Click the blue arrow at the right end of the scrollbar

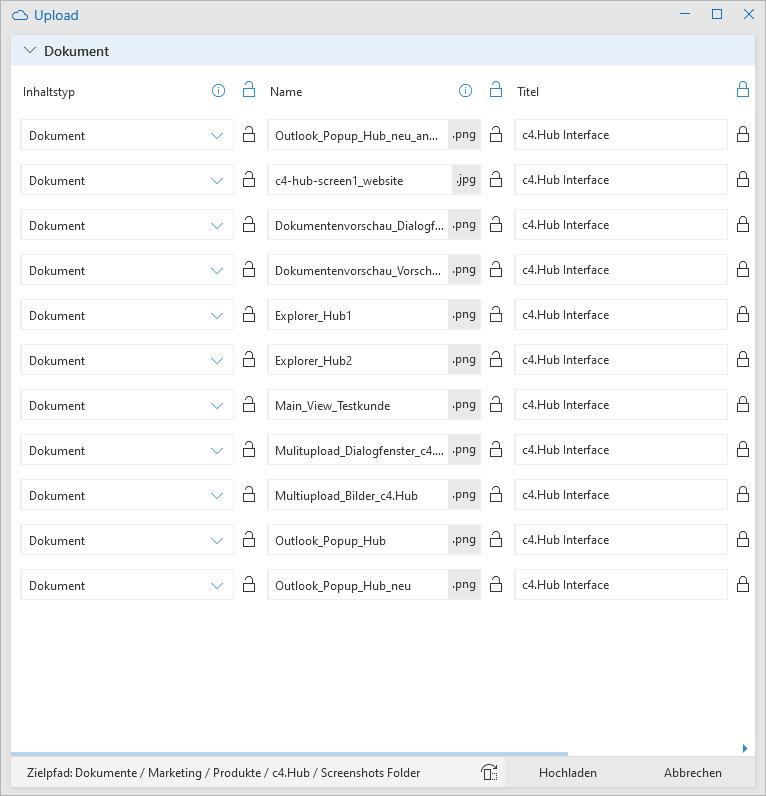point(745,748)
